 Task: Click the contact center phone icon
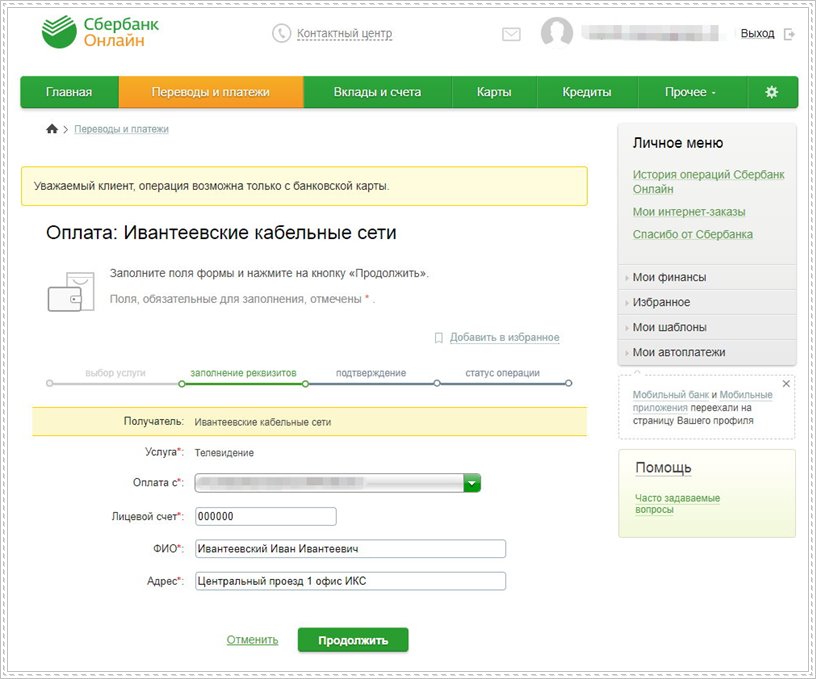[281, 33]
